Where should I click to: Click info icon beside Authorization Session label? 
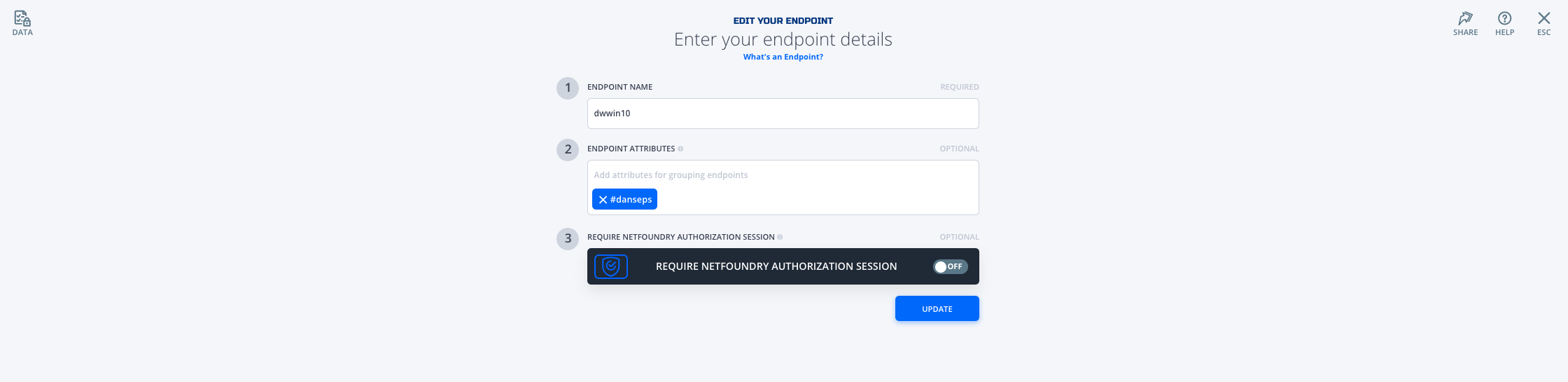pos(780,237)
